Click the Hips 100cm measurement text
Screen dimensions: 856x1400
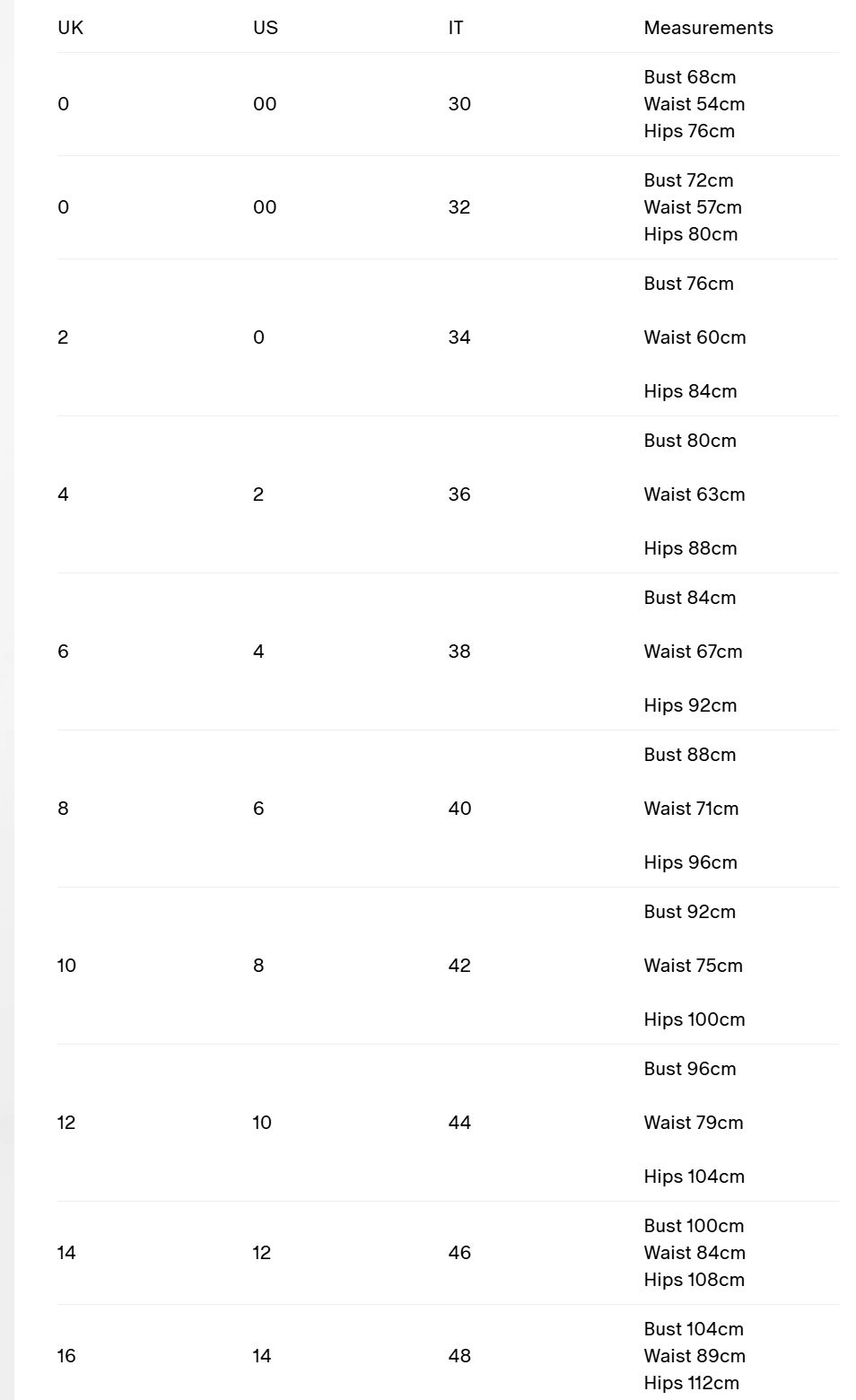tap(694, 1019)
